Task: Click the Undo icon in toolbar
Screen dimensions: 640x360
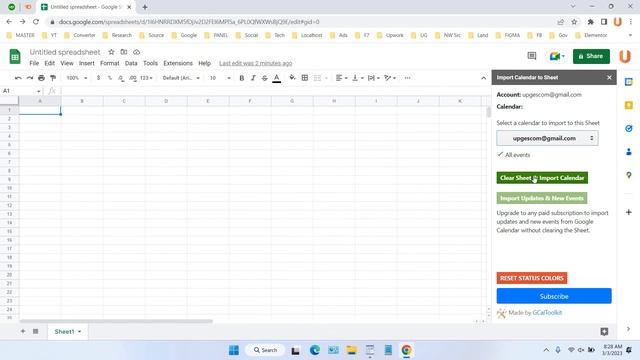Action: pyautogui.click(x=18, y=78)
